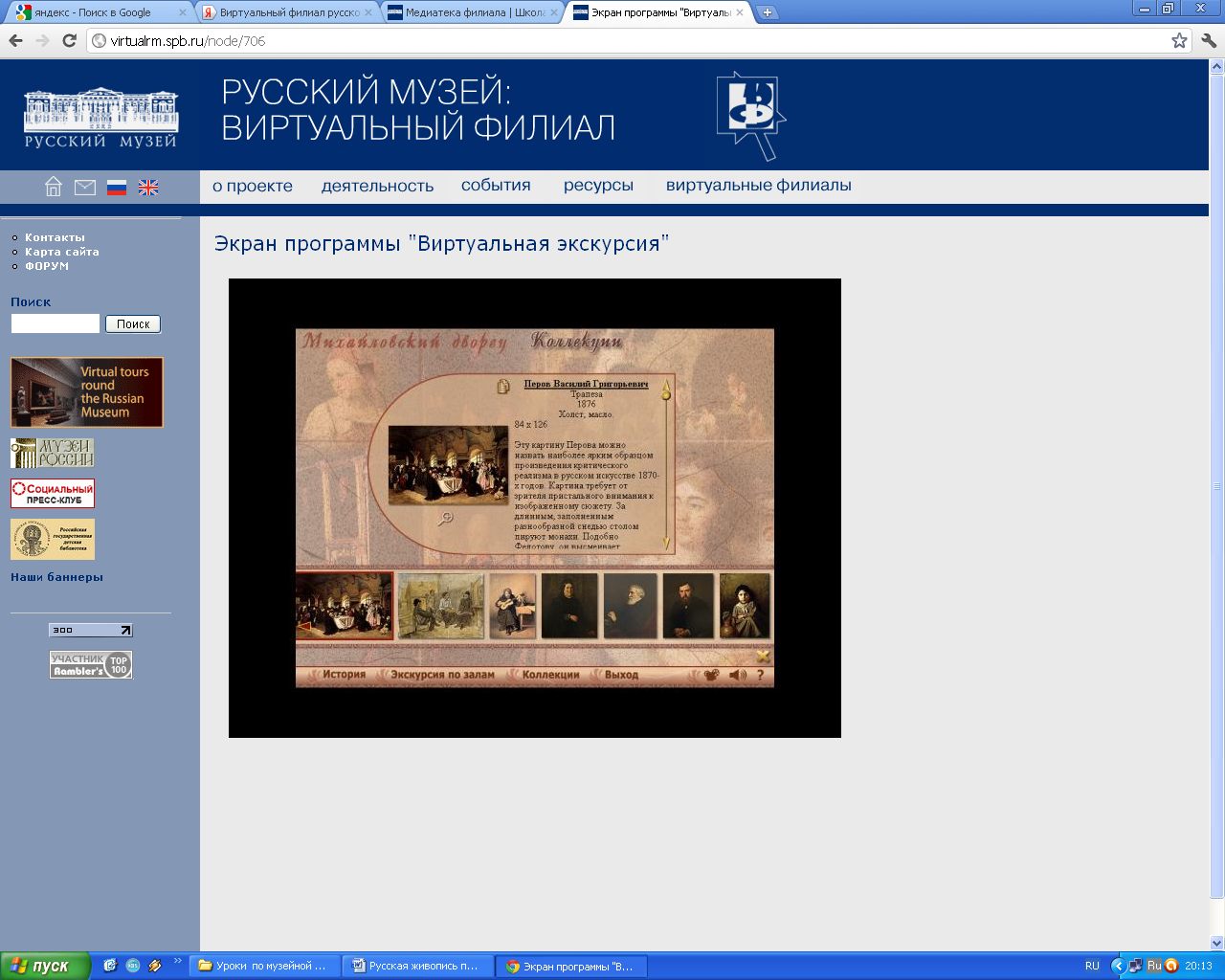Select the child with jug portrait thumbnail
Screen dimensions: 1225x980
(x=745, y=606)
